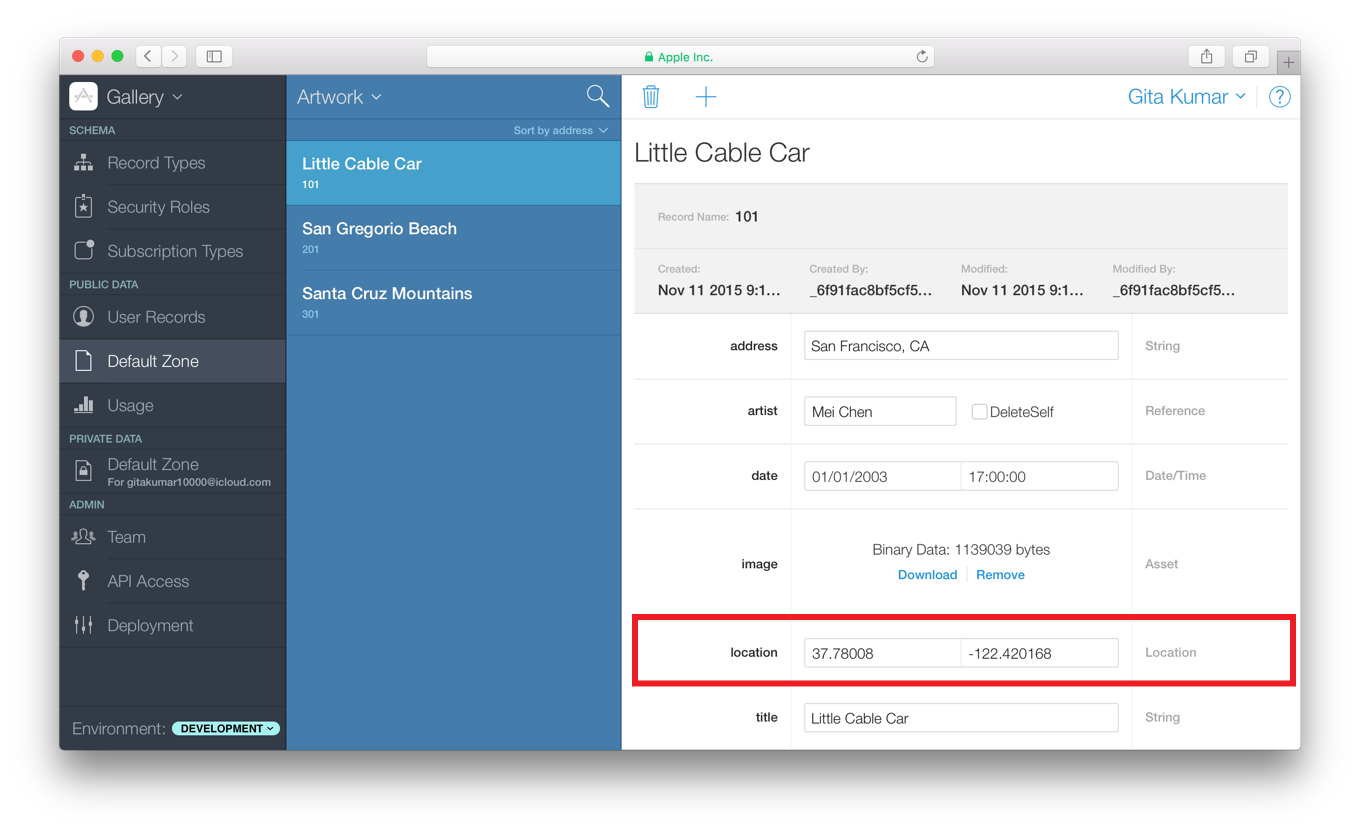Change the Sort by address option
The width and height of the screenshot is (1360, 835).
561,130
